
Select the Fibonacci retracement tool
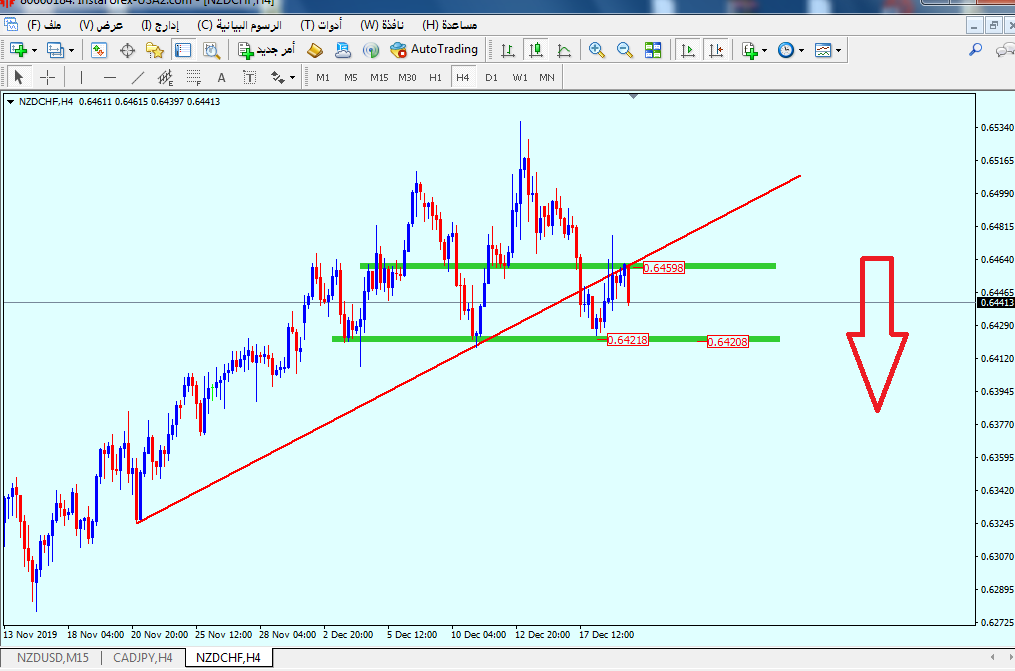click(x=194, y=77)
